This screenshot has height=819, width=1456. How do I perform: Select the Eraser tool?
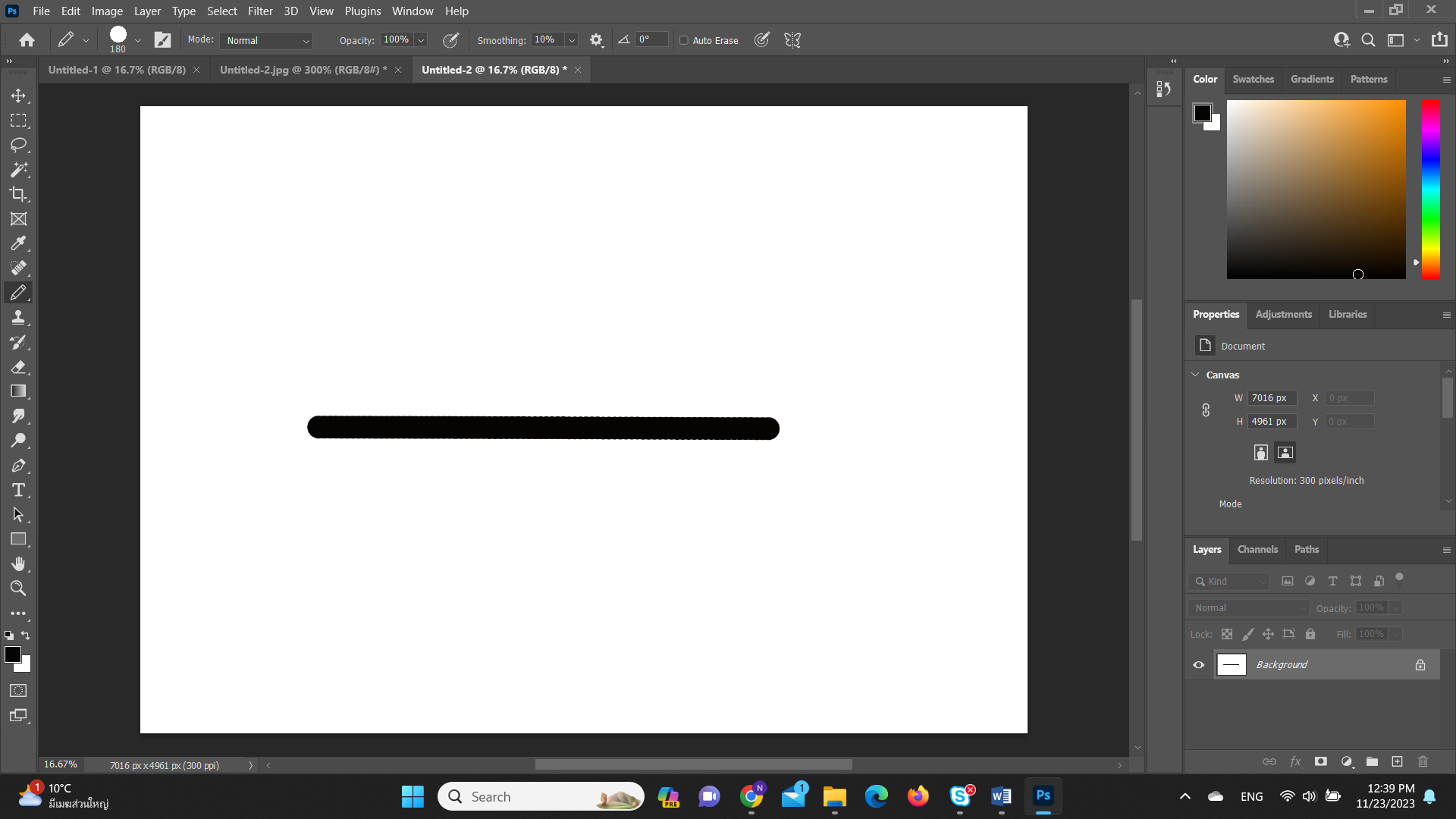pyautogui.click(x=18, y=367)
